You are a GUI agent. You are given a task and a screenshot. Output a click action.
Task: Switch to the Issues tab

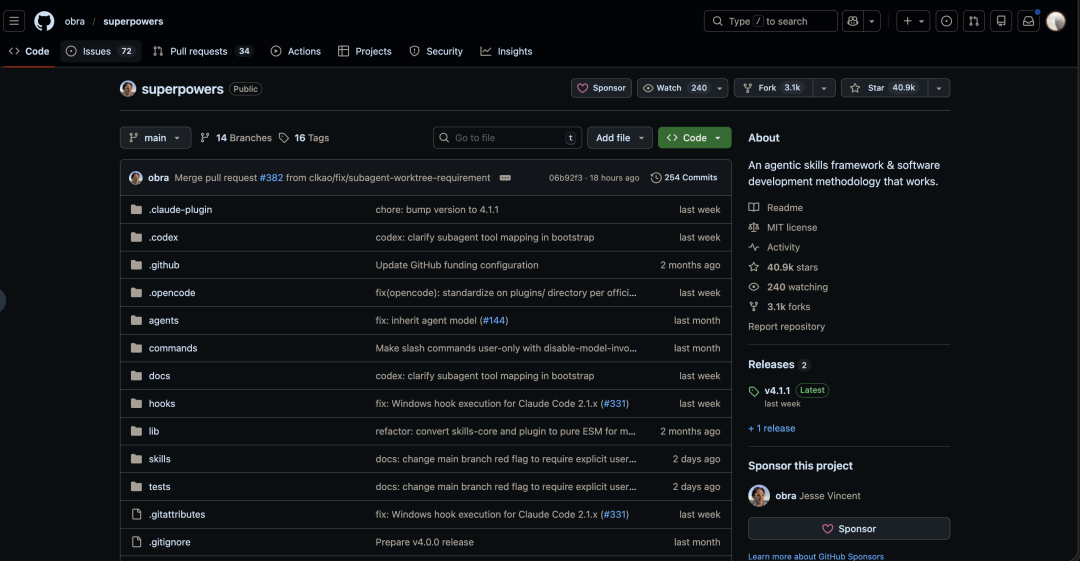[x=101, y=51]
